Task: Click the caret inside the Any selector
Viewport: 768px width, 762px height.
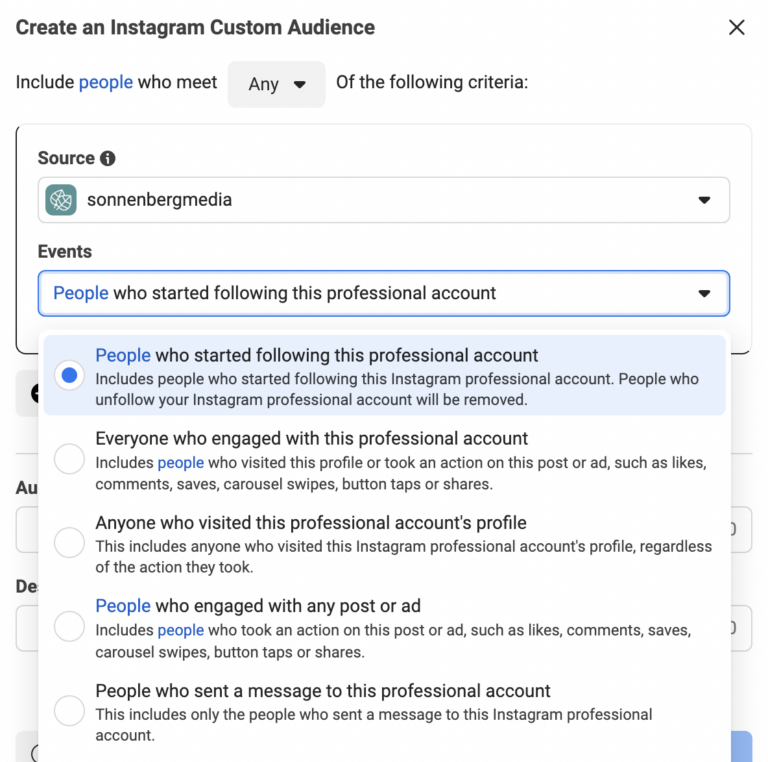Action: (x=299, y=84)
